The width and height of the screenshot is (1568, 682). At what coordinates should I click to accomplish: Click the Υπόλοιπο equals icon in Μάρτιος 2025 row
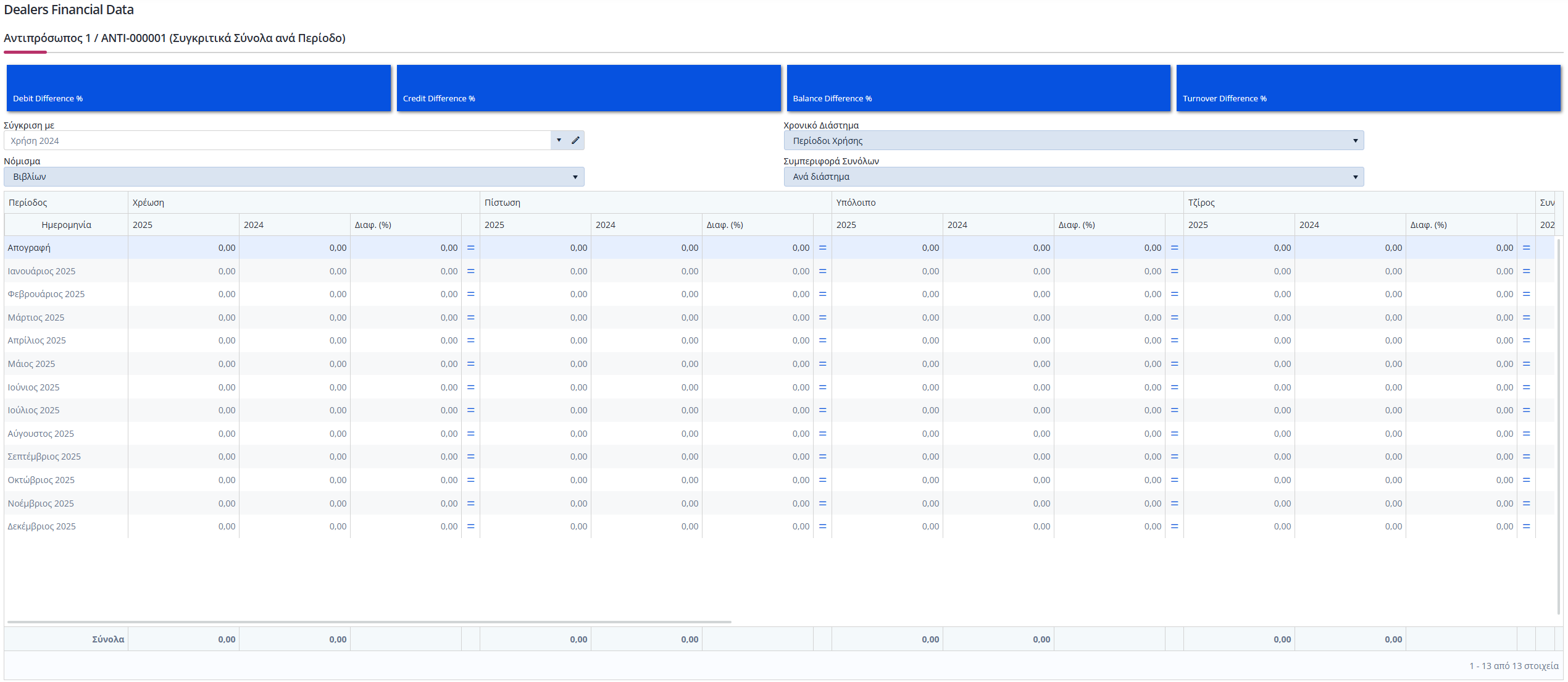pyautogui.click(x=1174, y=318)
